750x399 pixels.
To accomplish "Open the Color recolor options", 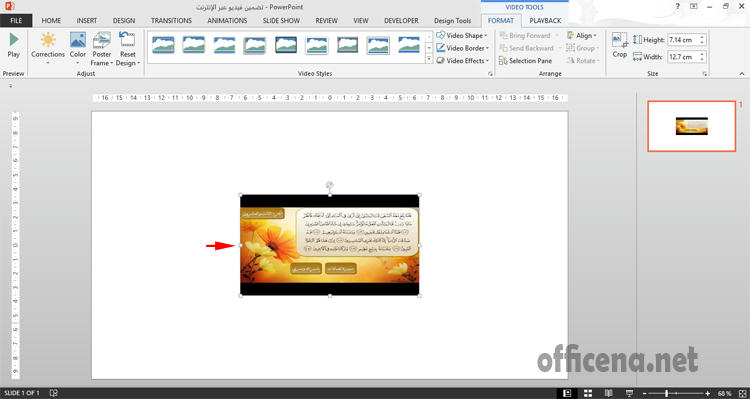I will [77, 48].
